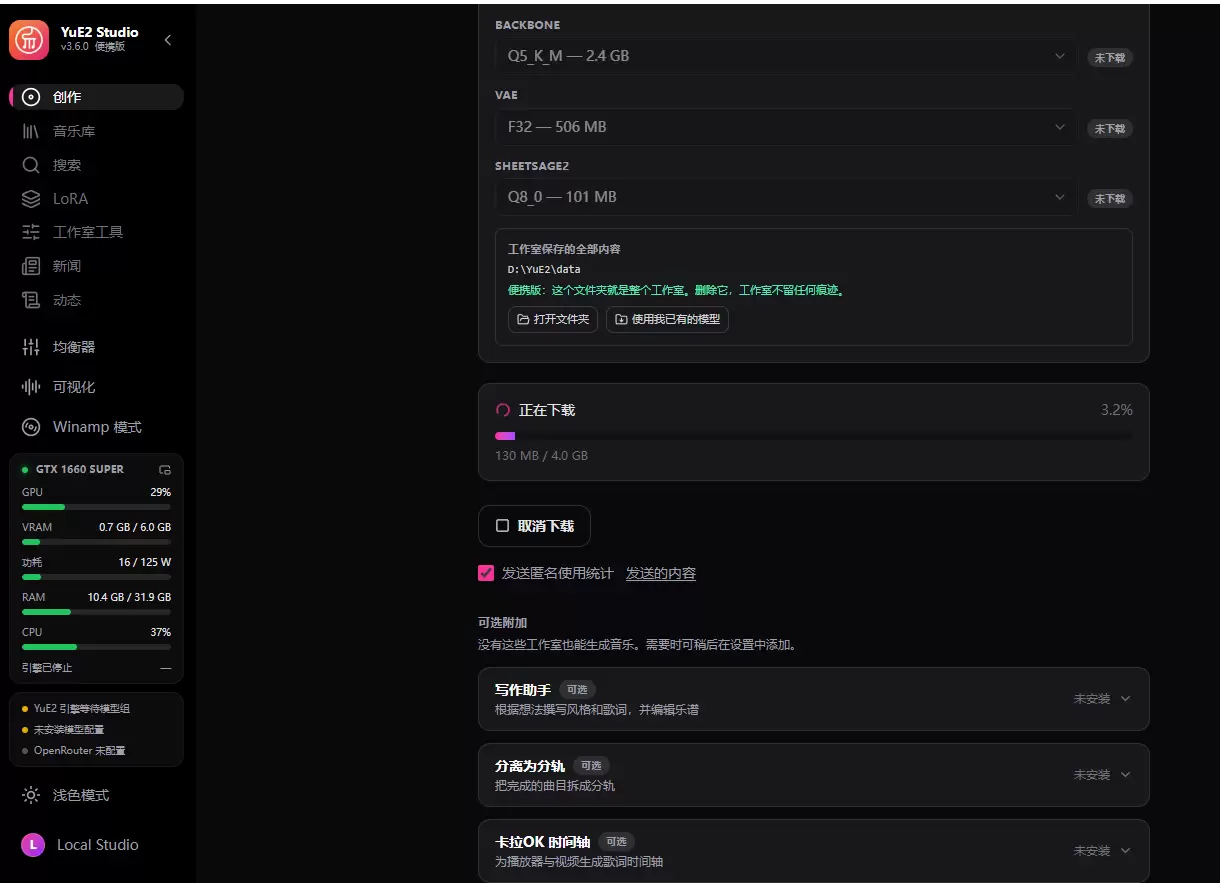
Task: Expand the 分离为分轨 optional add-on
Action: click(813, 775)
